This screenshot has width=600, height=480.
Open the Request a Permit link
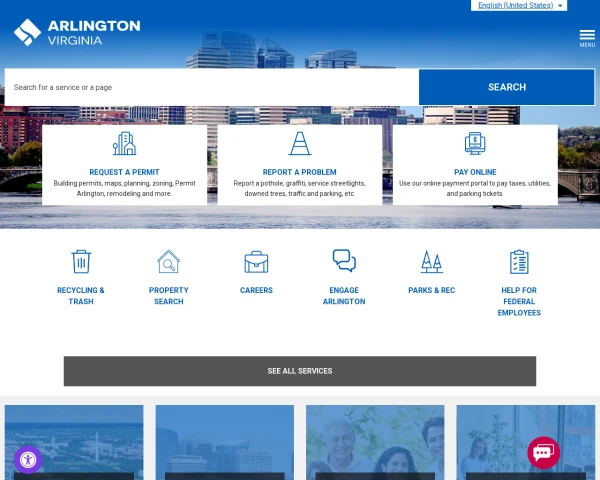click(x=124, y=172)
